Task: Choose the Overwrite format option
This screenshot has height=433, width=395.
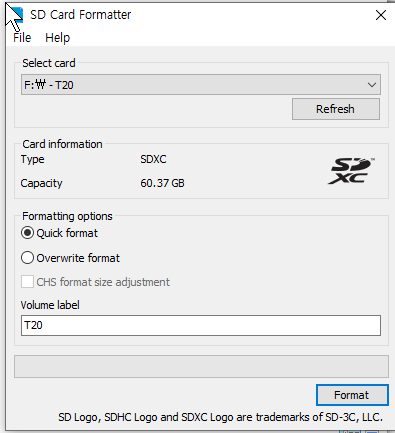Action: (x=27, y=258)
